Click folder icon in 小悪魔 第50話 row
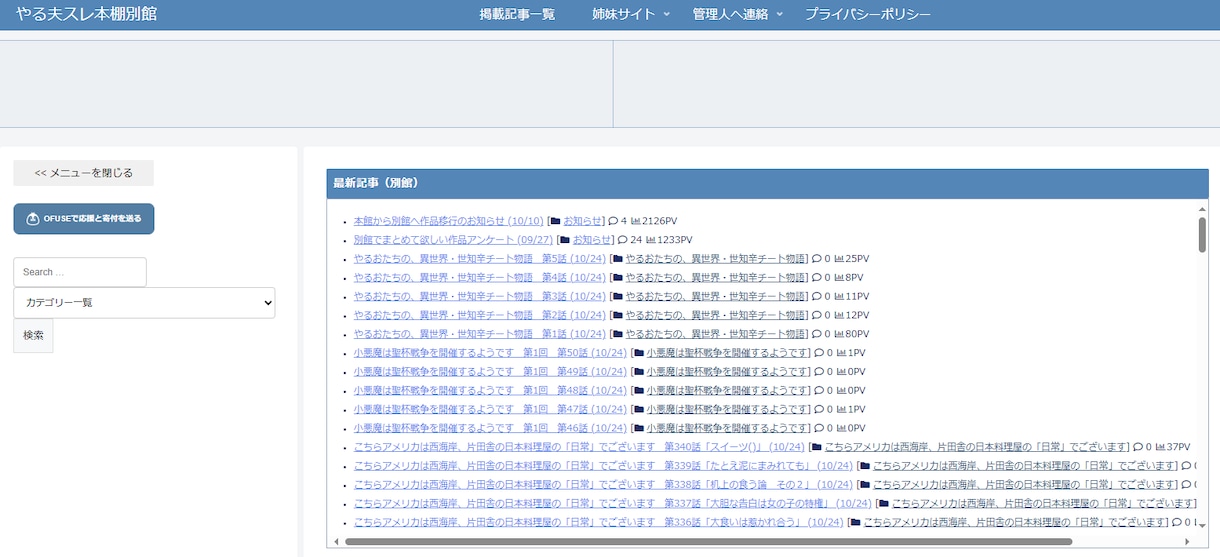1220x557 pixels. pyautogui.click(x=638, y=353)
